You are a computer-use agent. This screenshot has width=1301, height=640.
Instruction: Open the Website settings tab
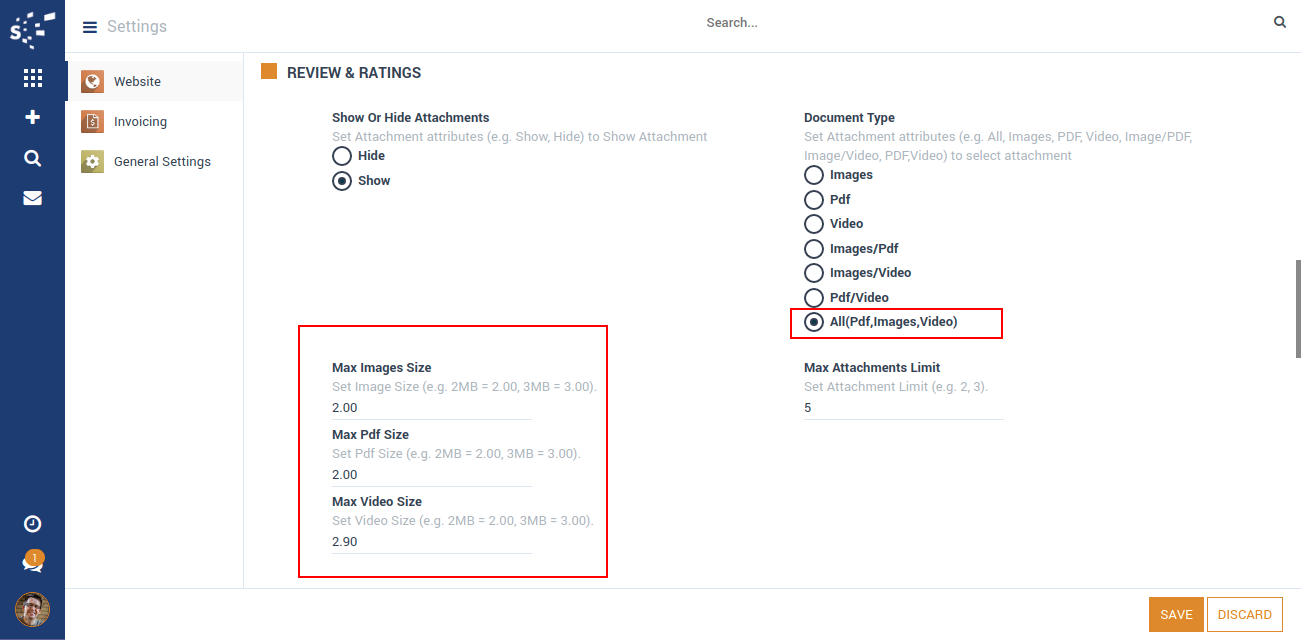point(137,82)
